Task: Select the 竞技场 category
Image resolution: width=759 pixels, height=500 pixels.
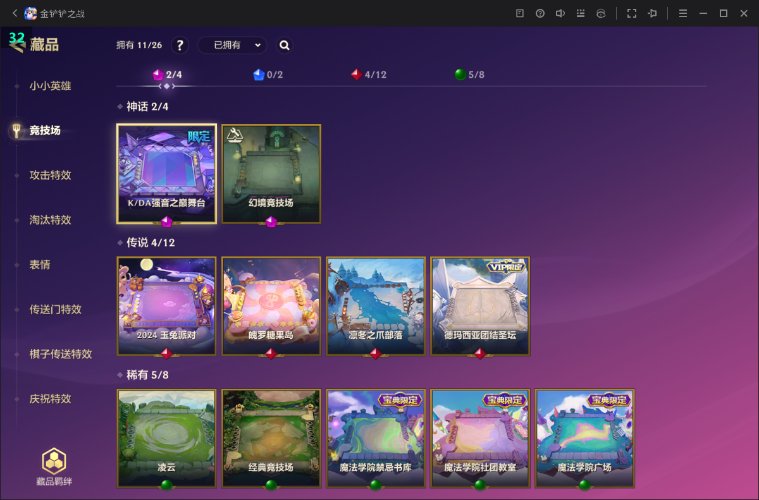Action: (45, 131)
